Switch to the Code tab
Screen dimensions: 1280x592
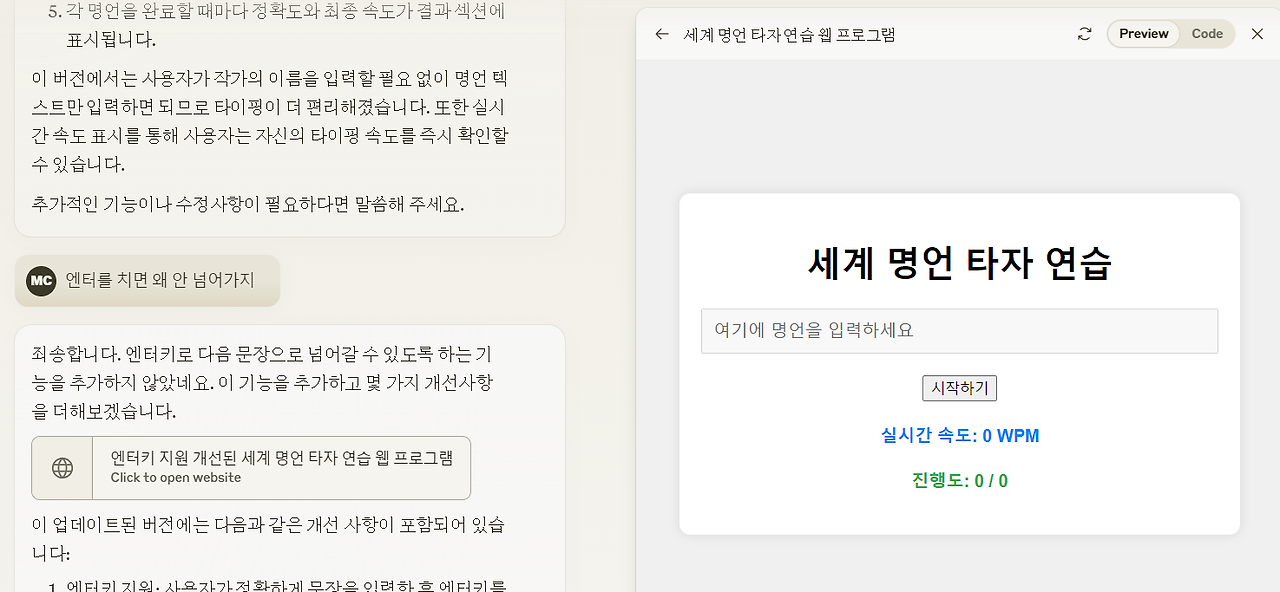click(1207, 34)
